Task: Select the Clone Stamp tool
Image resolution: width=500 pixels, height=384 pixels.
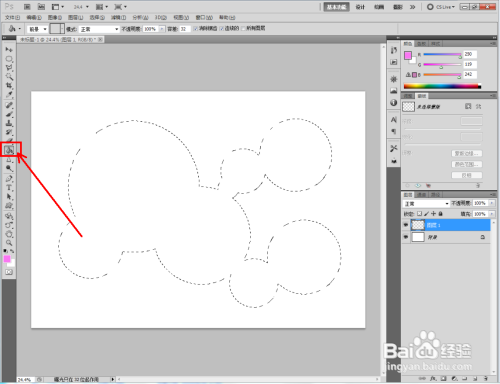Action: (9, 123)
